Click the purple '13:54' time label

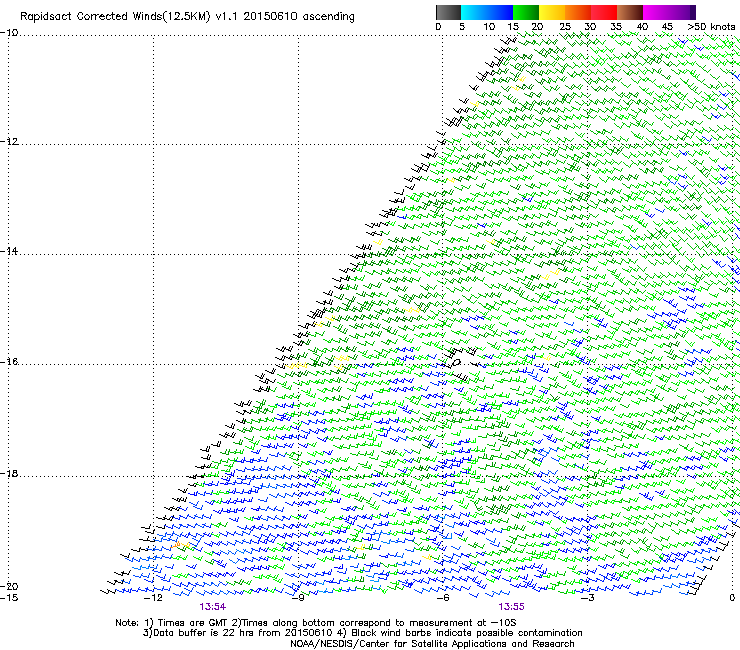[212, 607]
